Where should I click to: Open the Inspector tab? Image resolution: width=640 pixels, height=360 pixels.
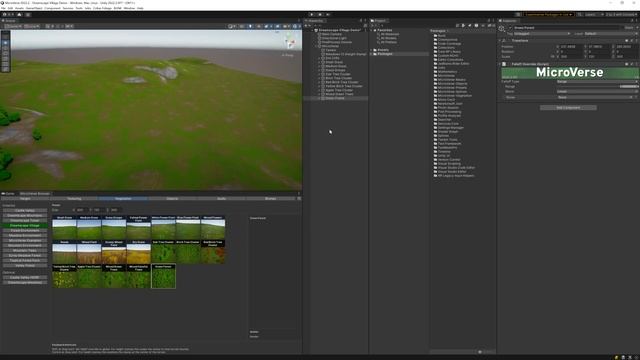tap(509, 20)
